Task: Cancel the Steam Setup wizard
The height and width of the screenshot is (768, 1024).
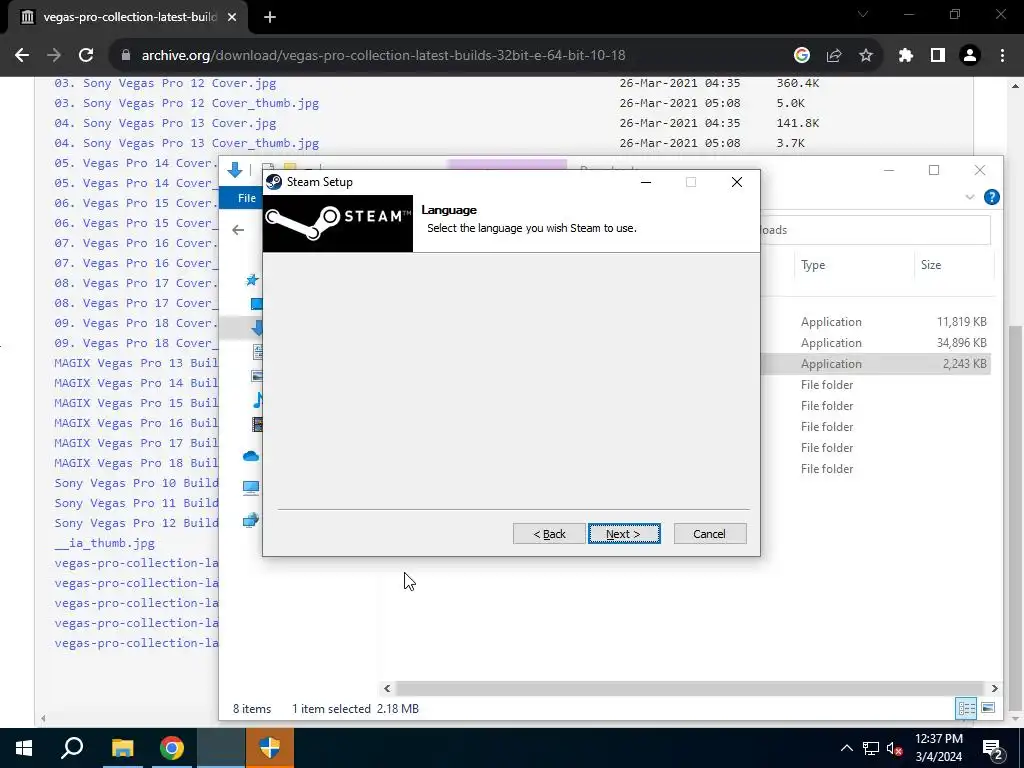Action: click(709, 534)
